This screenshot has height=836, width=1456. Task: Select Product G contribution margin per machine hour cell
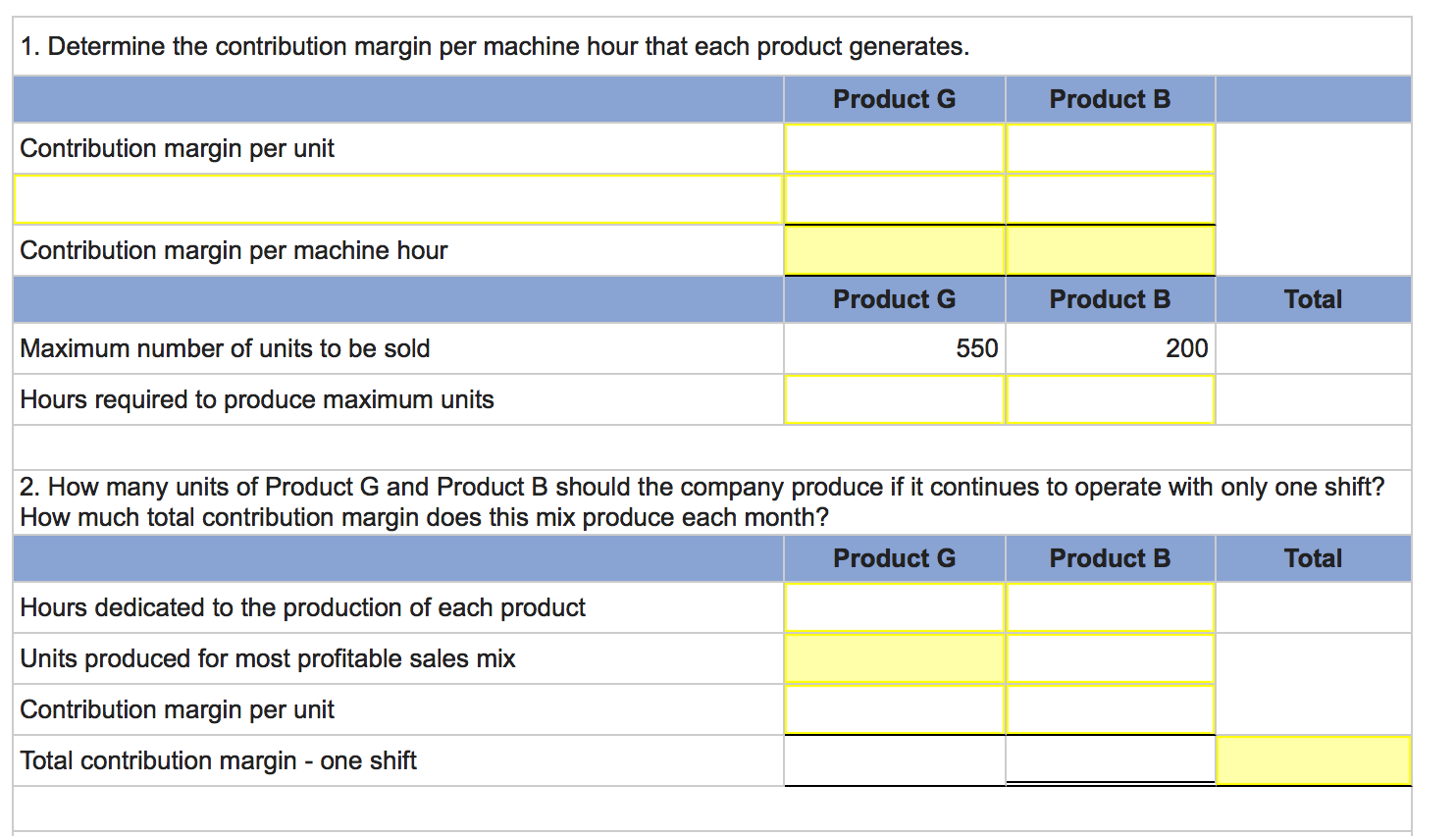[x=894, y=250]
